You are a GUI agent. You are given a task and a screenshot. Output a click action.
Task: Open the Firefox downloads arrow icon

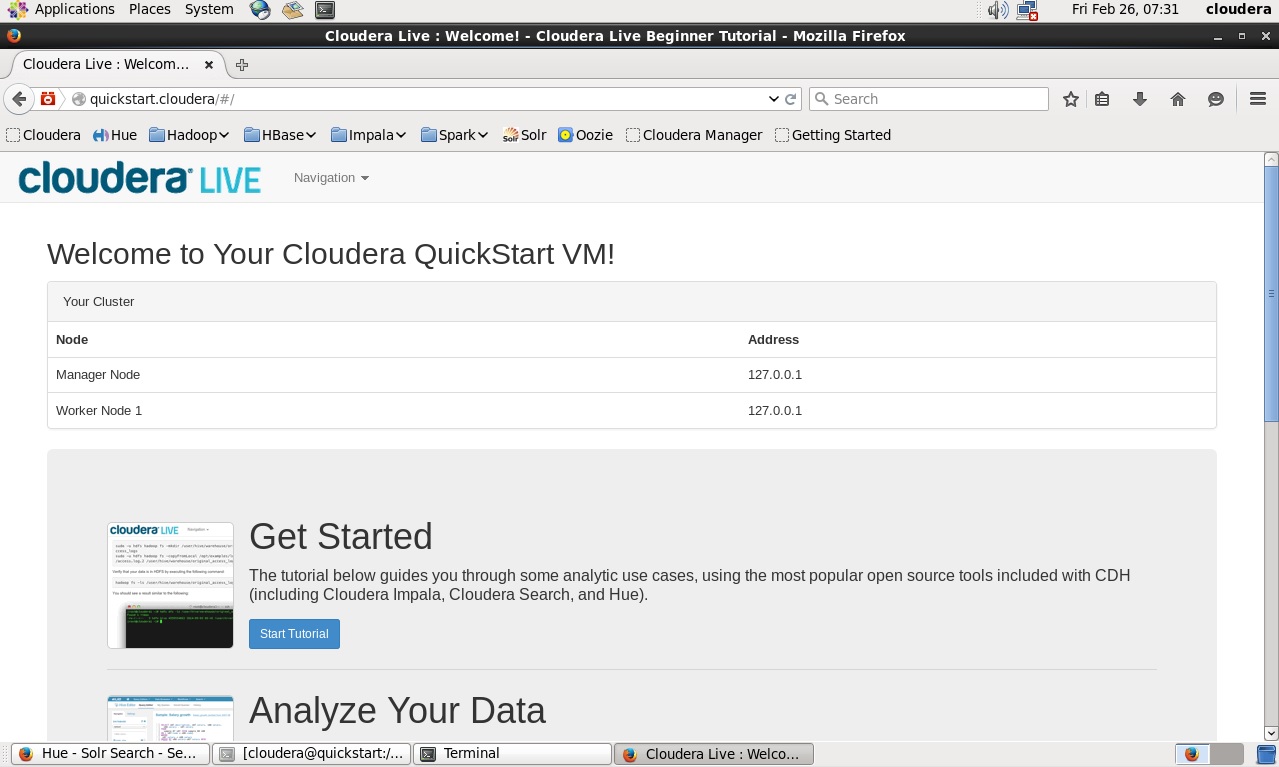tap(1139, 99)
